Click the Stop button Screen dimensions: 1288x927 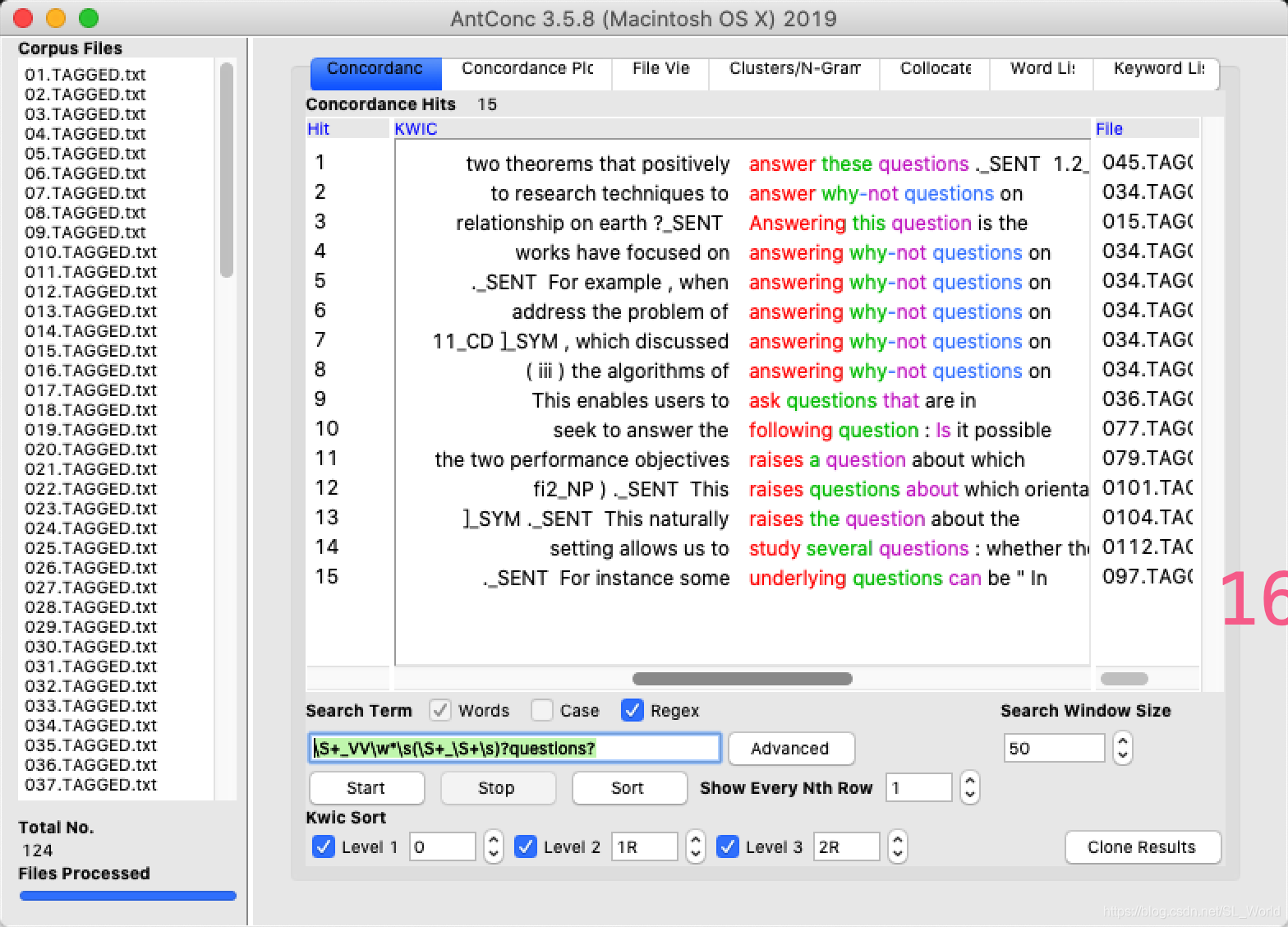497,788
